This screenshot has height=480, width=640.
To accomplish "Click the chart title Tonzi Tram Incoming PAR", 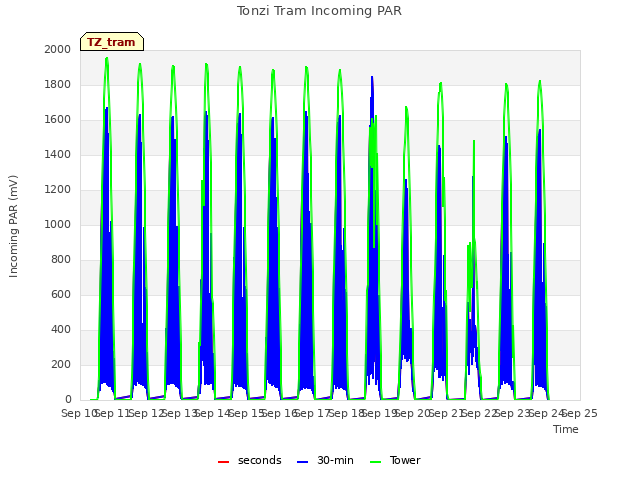I will [x=319, y=11].
